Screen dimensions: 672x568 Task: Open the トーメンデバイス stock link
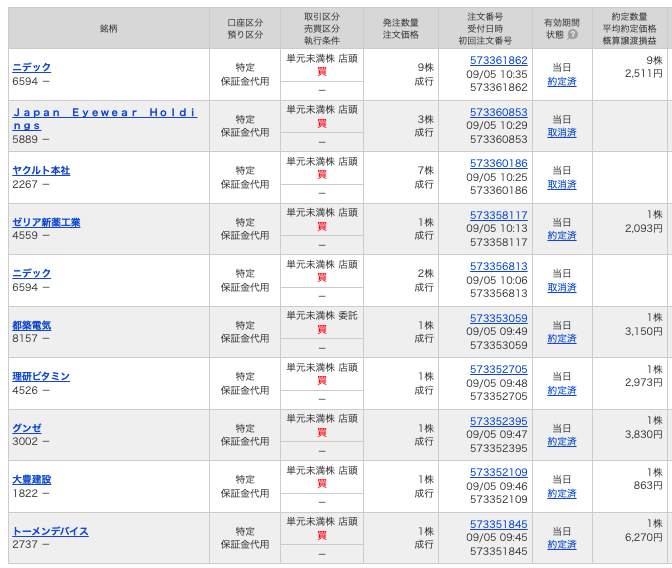[x=51, y=531]
